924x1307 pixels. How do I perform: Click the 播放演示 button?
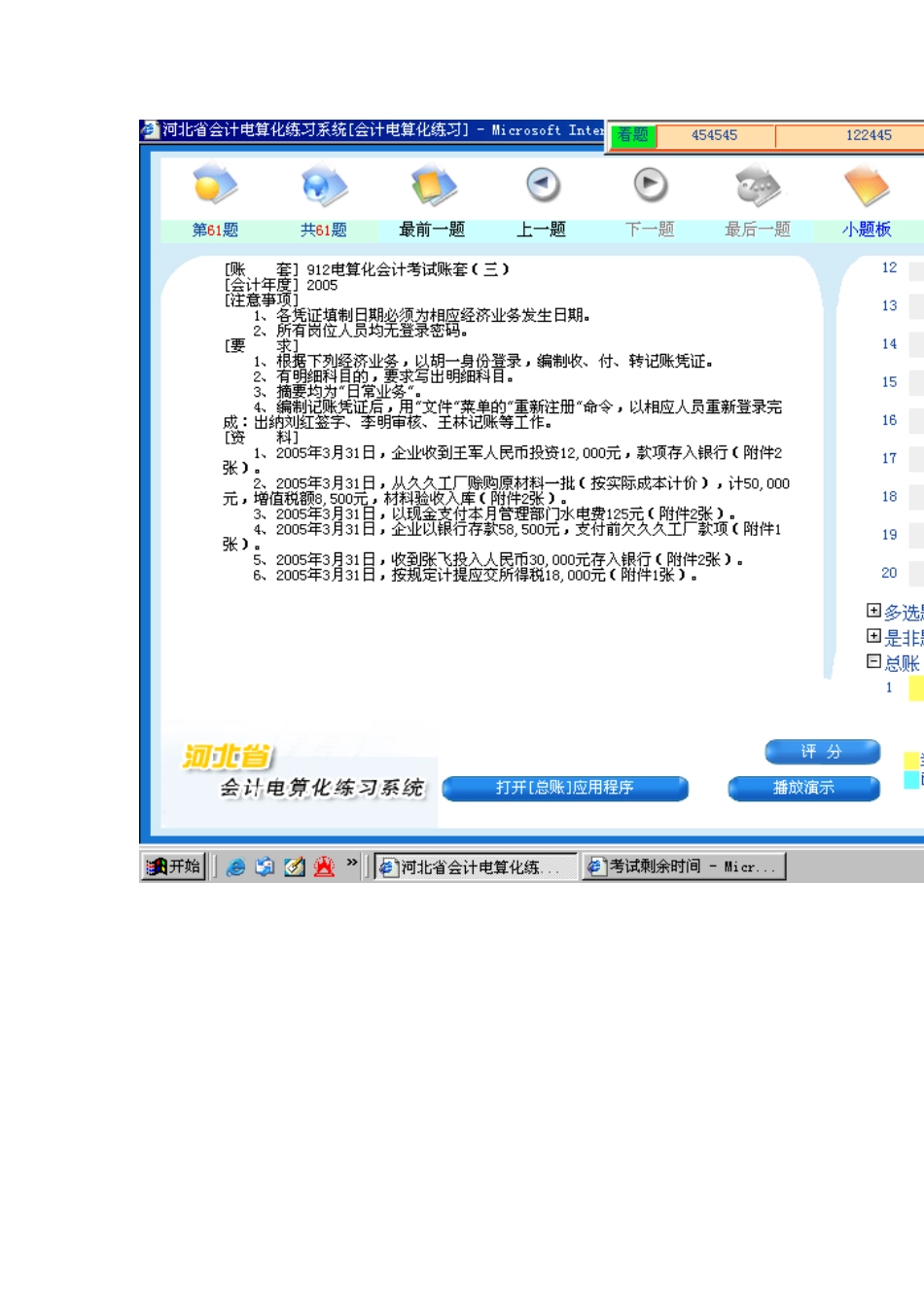click(x=803, y=788)
